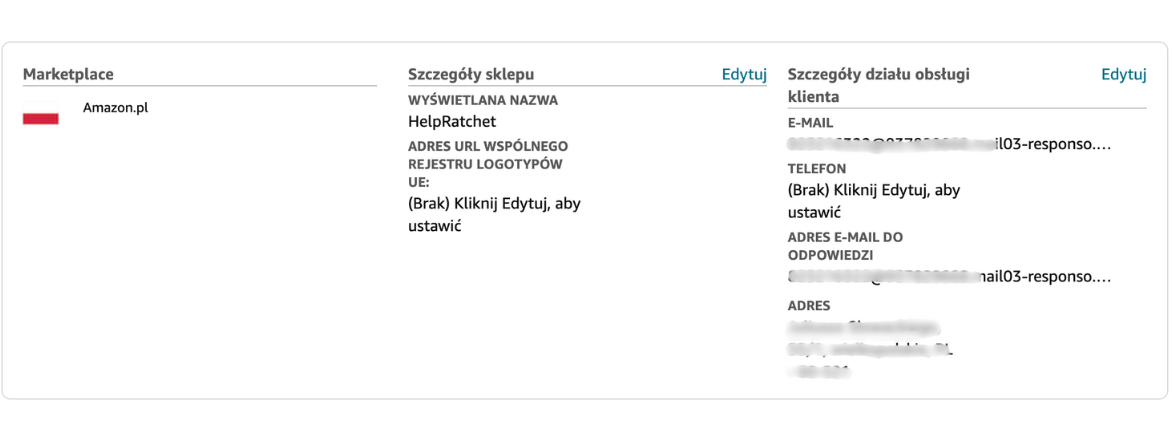Screen dimensions: 1174x441
Task: Select the blurred postal code line
Action: [x=820, y=372]
